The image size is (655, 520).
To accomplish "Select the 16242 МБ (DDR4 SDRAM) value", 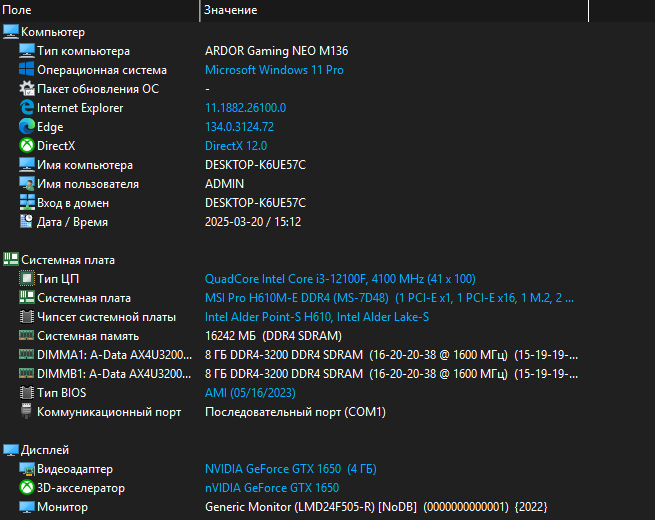I will (x=273, y=336).
